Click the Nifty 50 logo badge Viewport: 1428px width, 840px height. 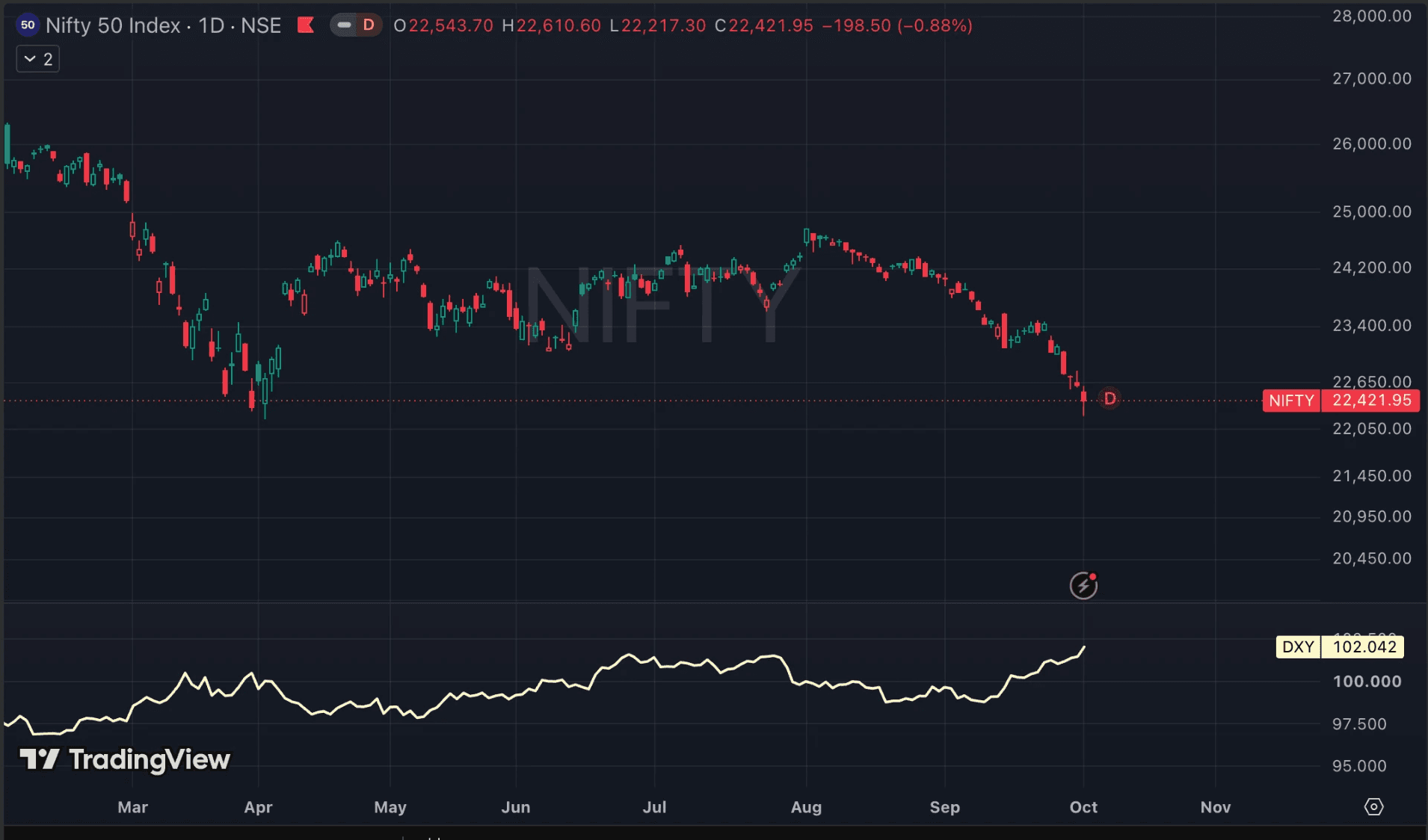click(x=28, y=25)
